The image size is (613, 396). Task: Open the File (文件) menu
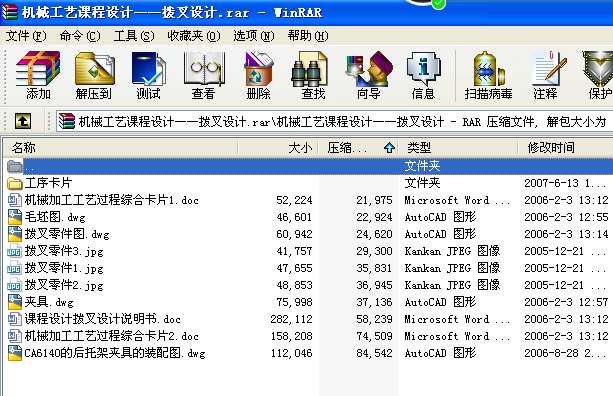pyautogui.click(x=26, y=36)
